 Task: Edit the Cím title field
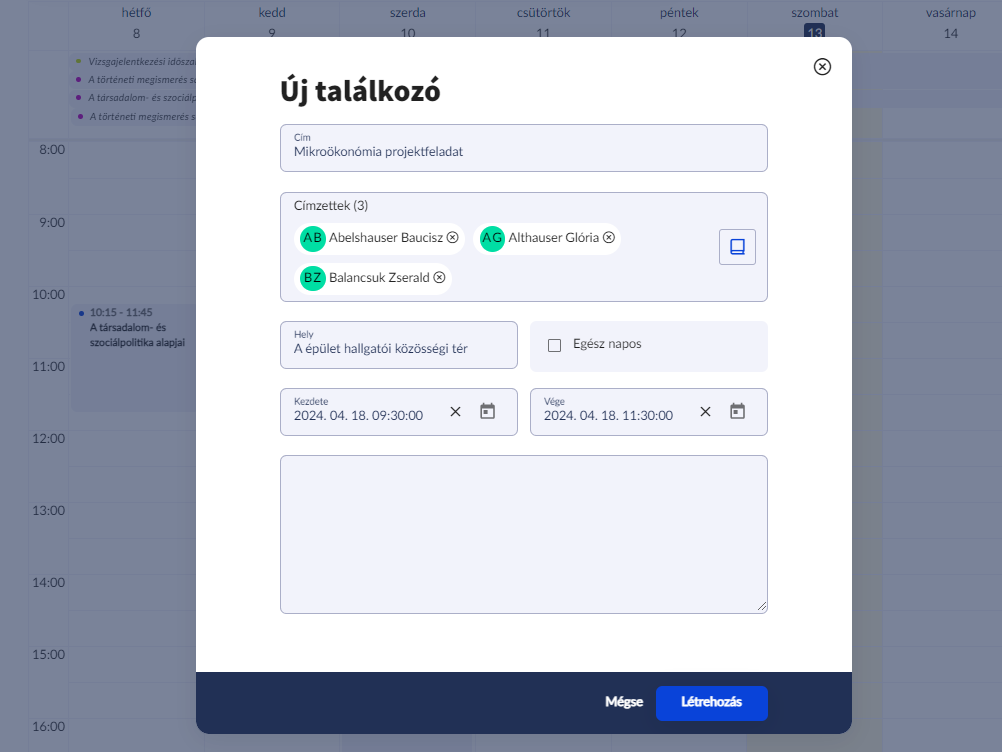[x=523, y=152]
